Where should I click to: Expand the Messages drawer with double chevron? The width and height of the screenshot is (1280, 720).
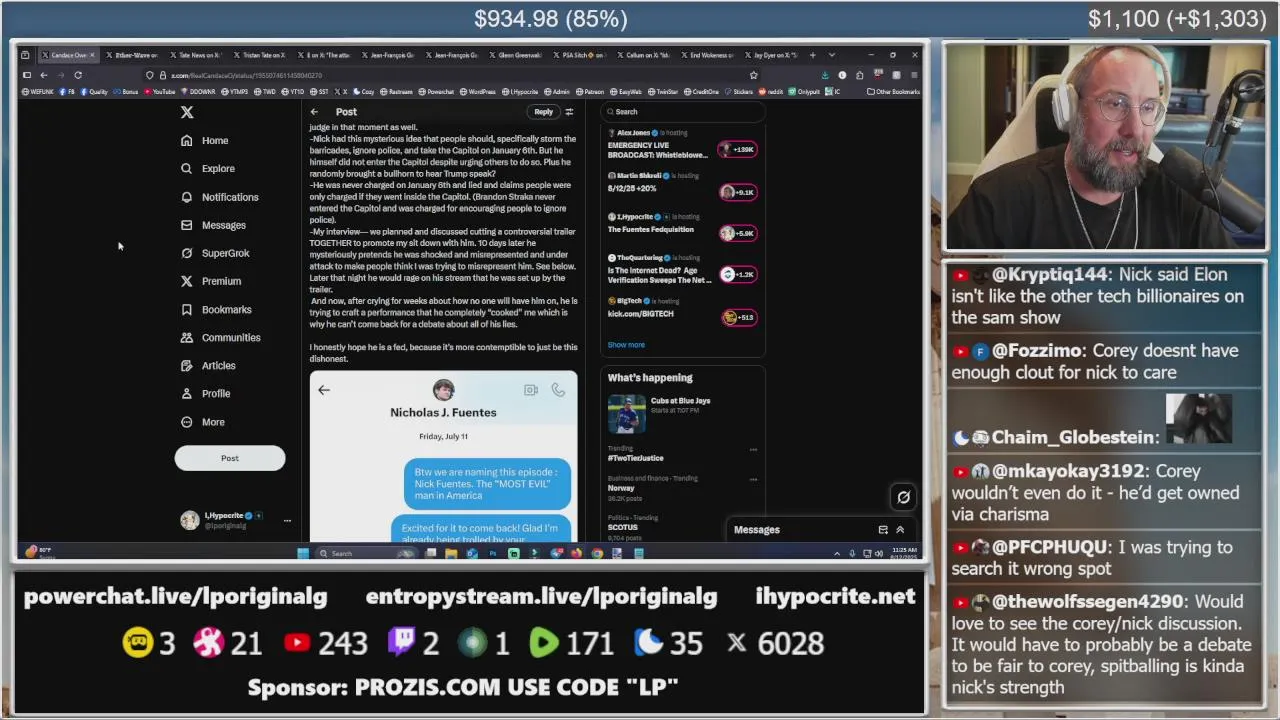click(x=900, y=530)
